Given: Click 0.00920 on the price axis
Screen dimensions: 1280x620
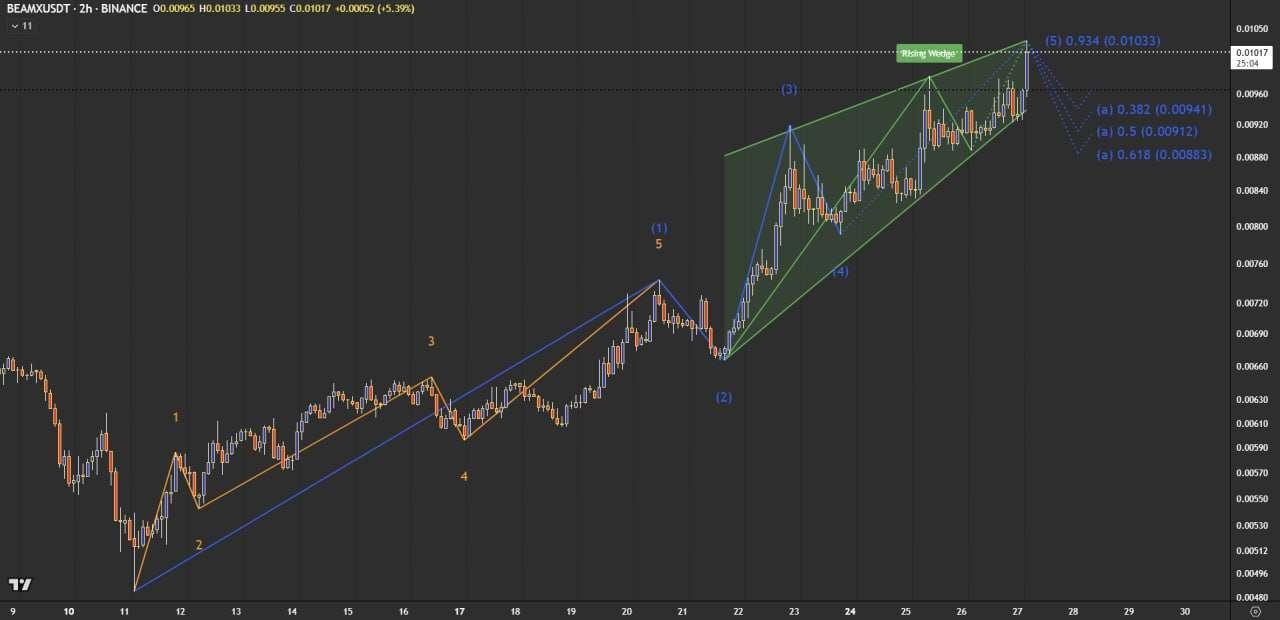Looking at the screenshot, I should click(1252, 125).
